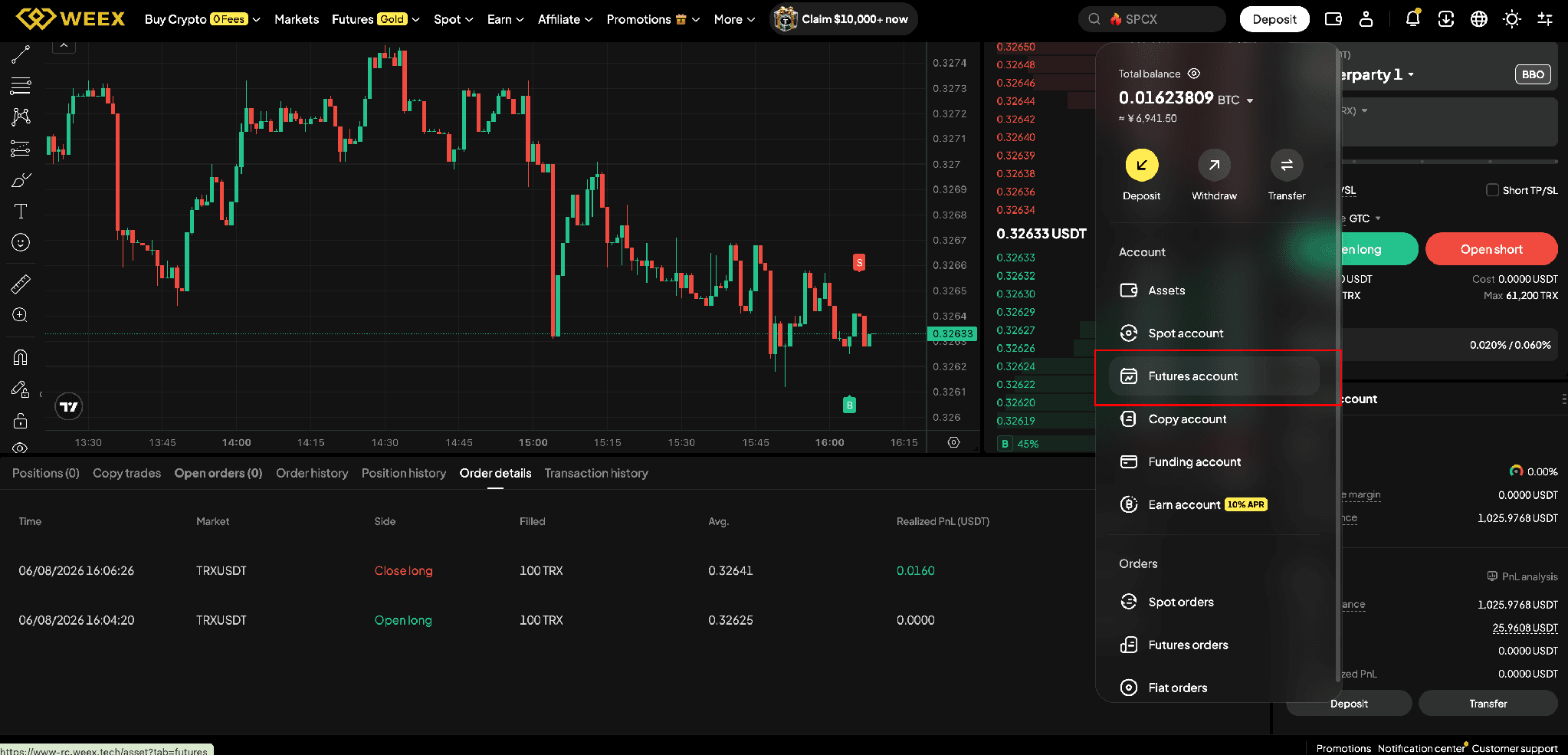Switch to Copy trades tab
1568x755 pixels.
(x=127, y=473)
